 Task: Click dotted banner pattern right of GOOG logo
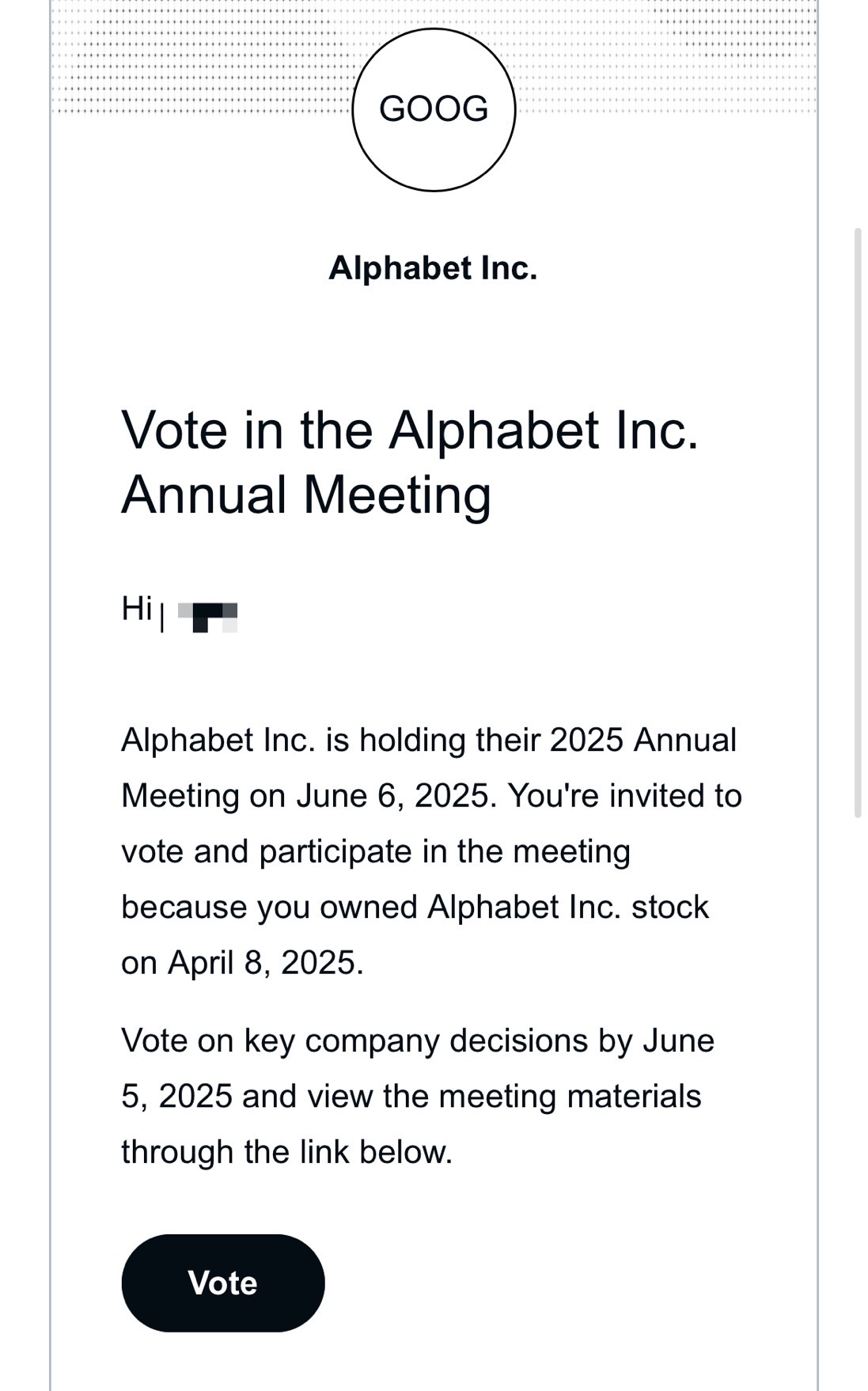(x=666, y=56)
